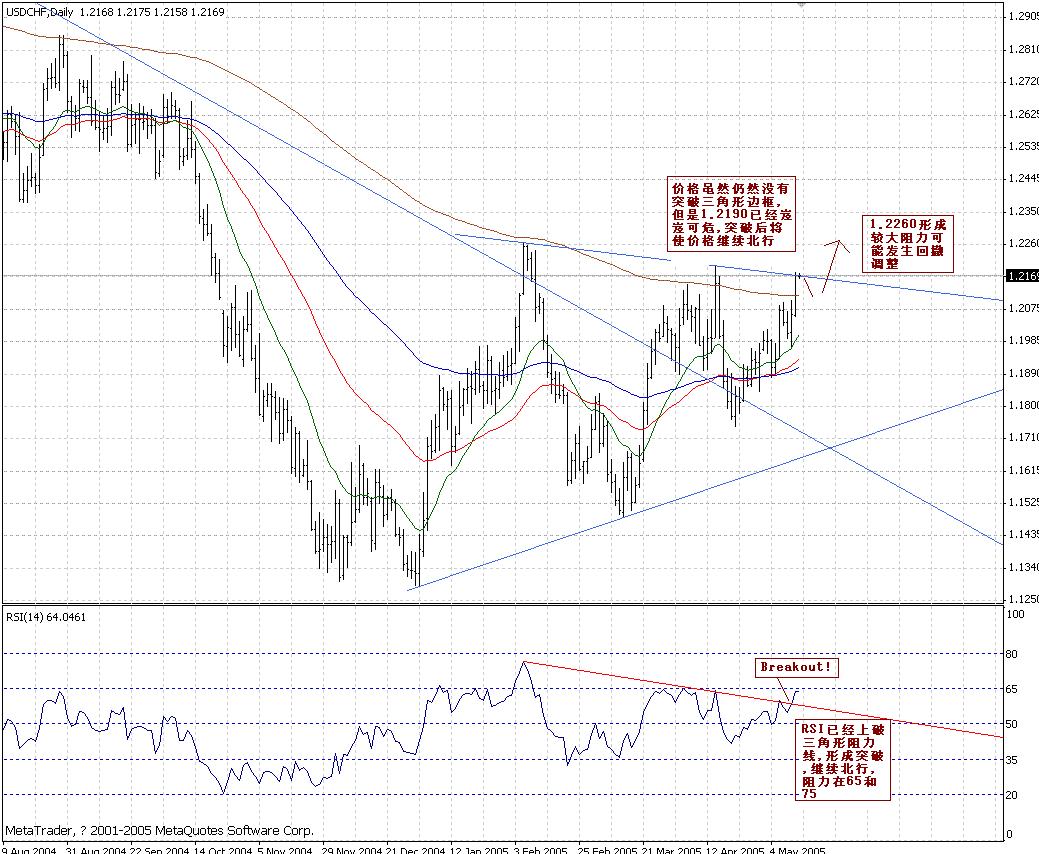
Task: Click the red Breakout! label on RSI
Action: (x=796, y=667)
